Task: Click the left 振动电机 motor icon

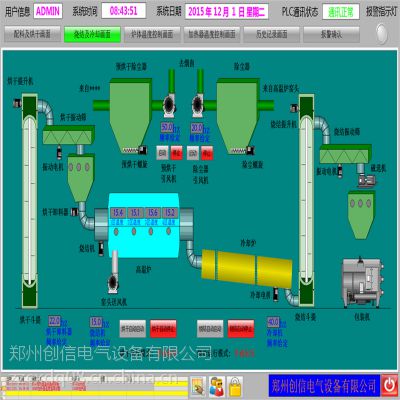Action: coord(59,152)
